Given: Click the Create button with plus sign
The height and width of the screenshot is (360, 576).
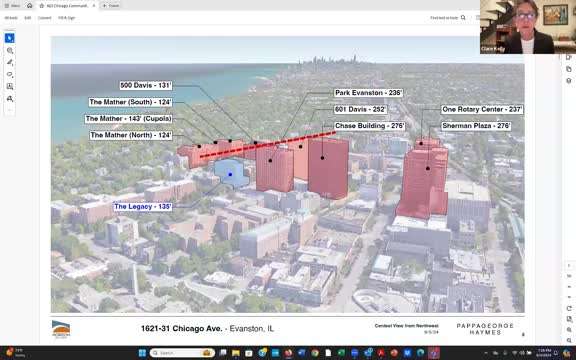Looking at the screenshot, I should (x=111, y=6).
